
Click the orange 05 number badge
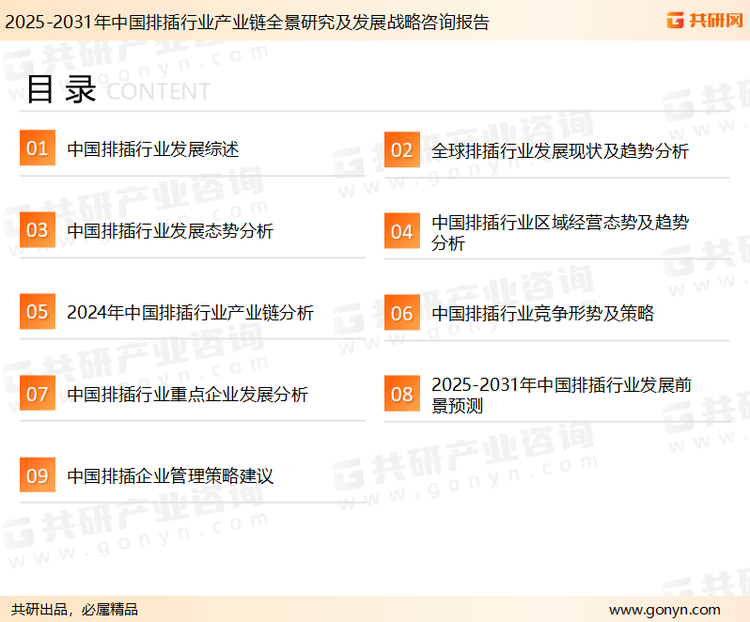pyautogui.click(x=37, y=311)
